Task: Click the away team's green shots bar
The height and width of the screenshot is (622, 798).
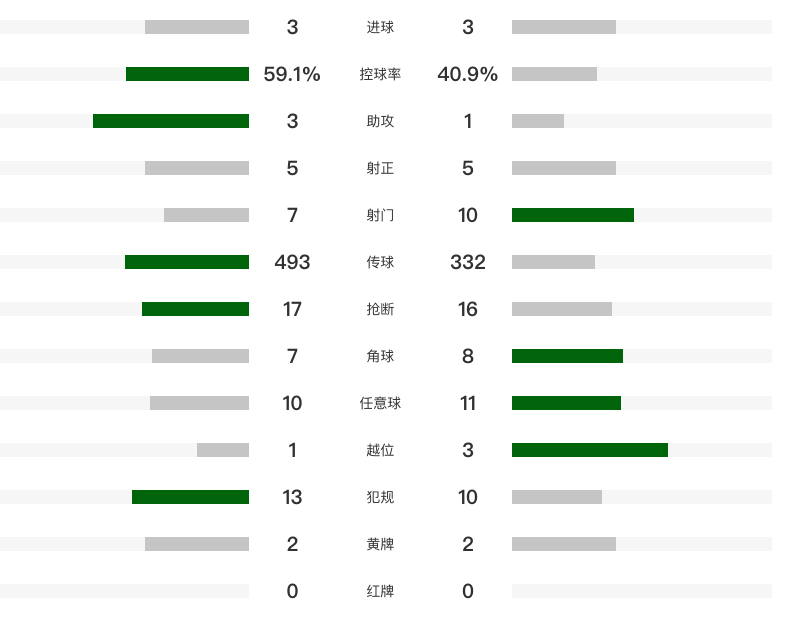Action: pyautogui.click(x=572, y=215)
